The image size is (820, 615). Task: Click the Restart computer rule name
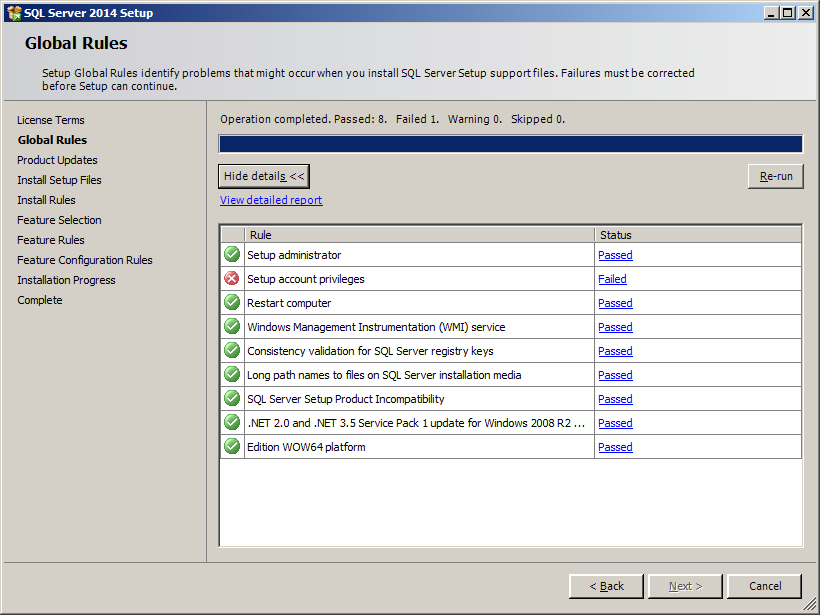pos(289,303)
